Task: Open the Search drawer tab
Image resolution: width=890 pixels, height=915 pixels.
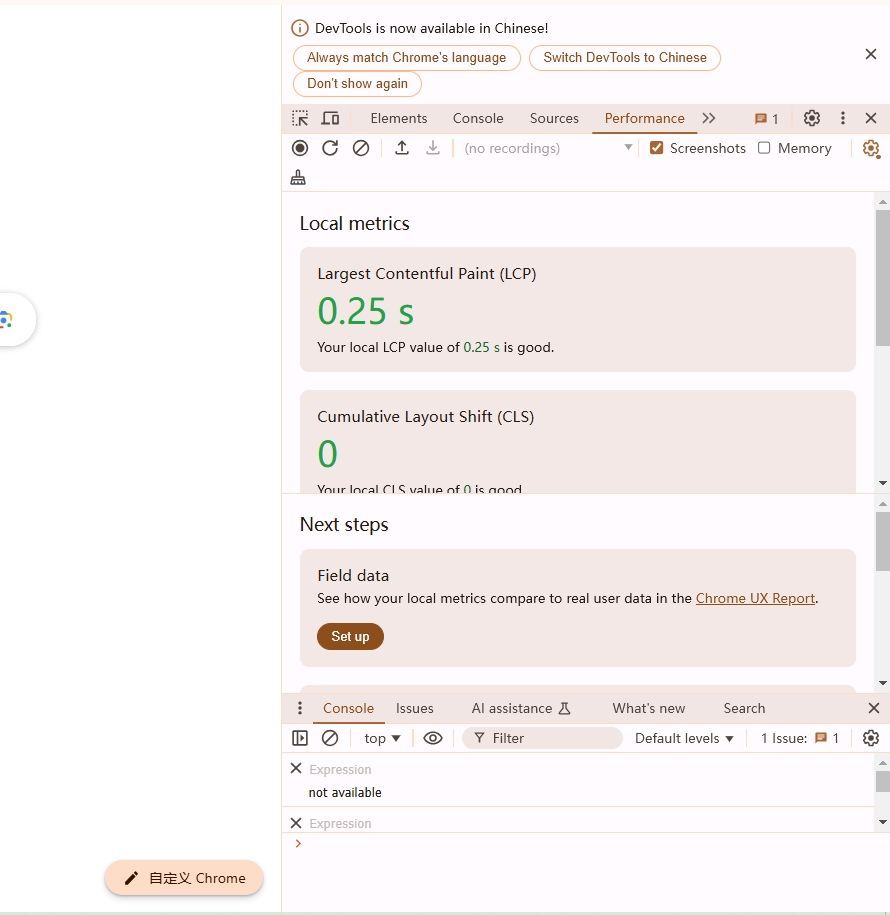Action: point(744,708)
